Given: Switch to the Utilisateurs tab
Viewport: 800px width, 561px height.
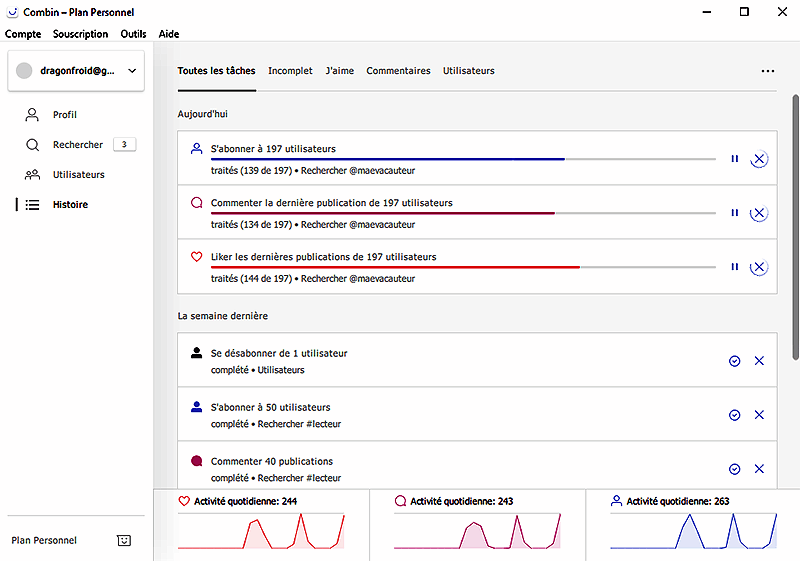Looking at the screenshot, I should click(469, 71).
